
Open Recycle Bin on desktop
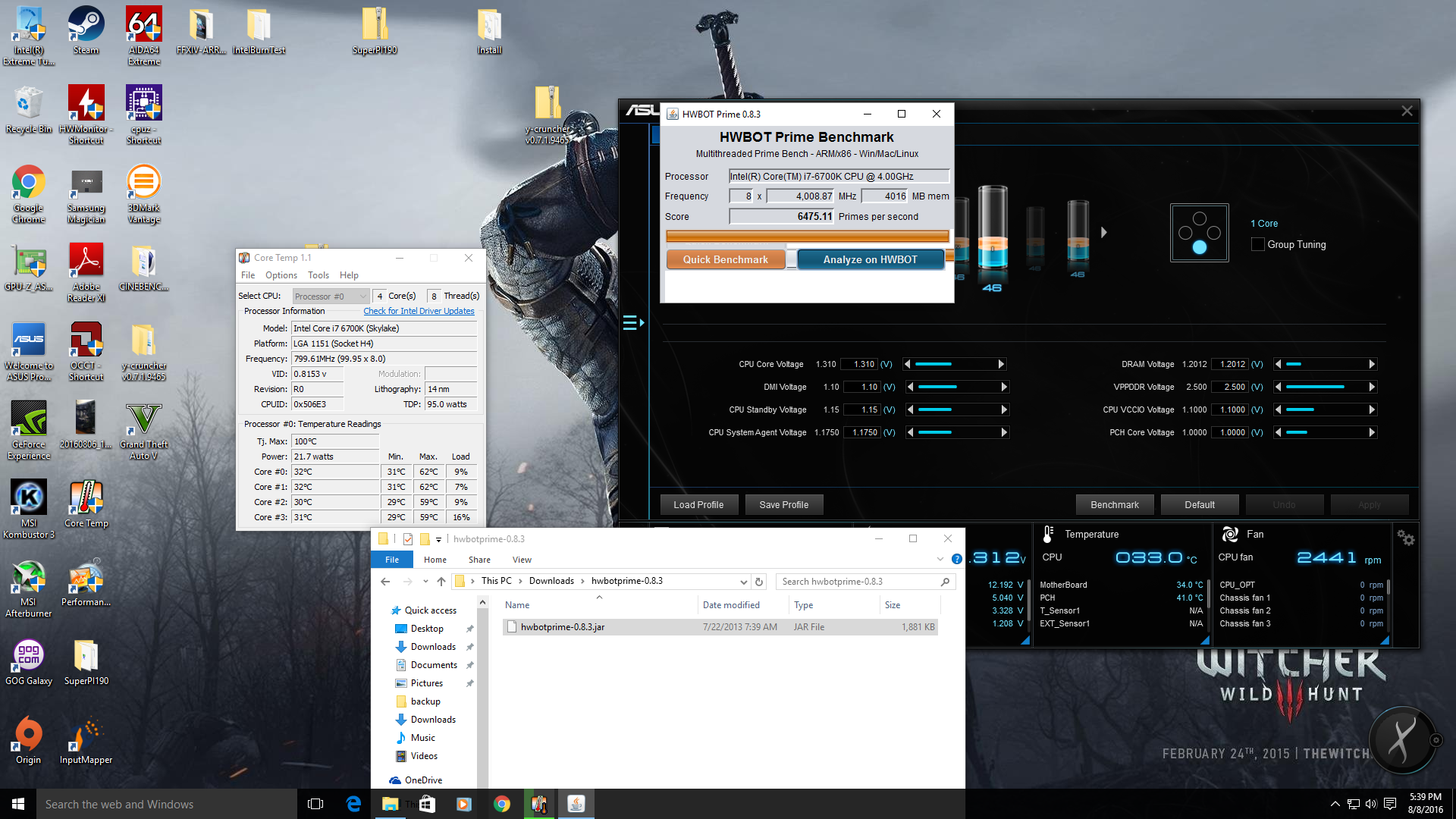[29, 109]
